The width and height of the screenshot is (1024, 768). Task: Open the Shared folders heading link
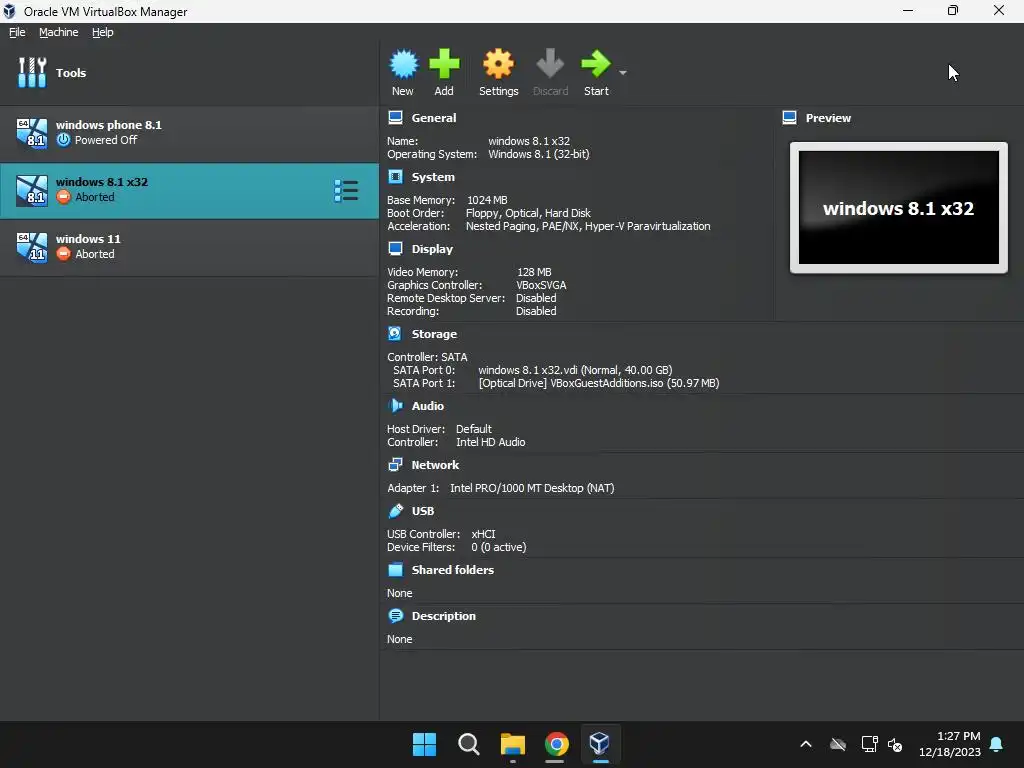pyautogui.click(x=453, y=569)
